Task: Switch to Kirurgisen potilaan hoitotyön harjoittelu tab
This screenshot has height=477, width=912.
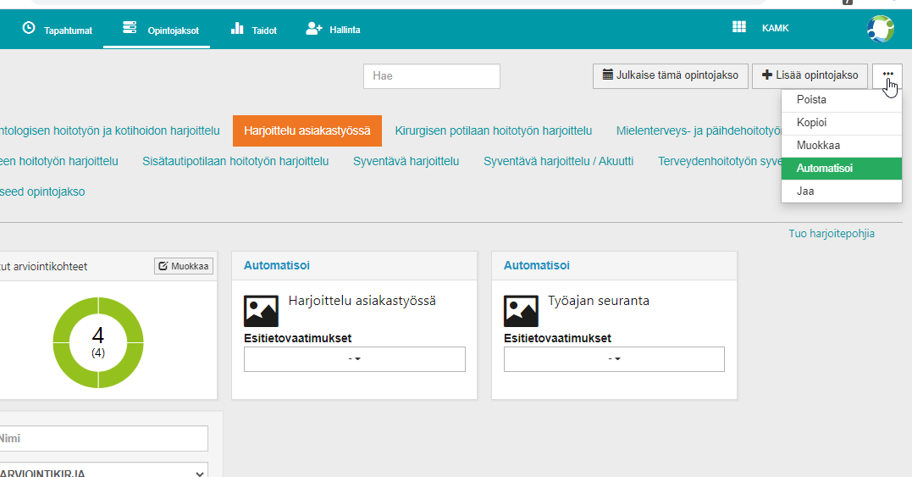Action: click(493, 131)
